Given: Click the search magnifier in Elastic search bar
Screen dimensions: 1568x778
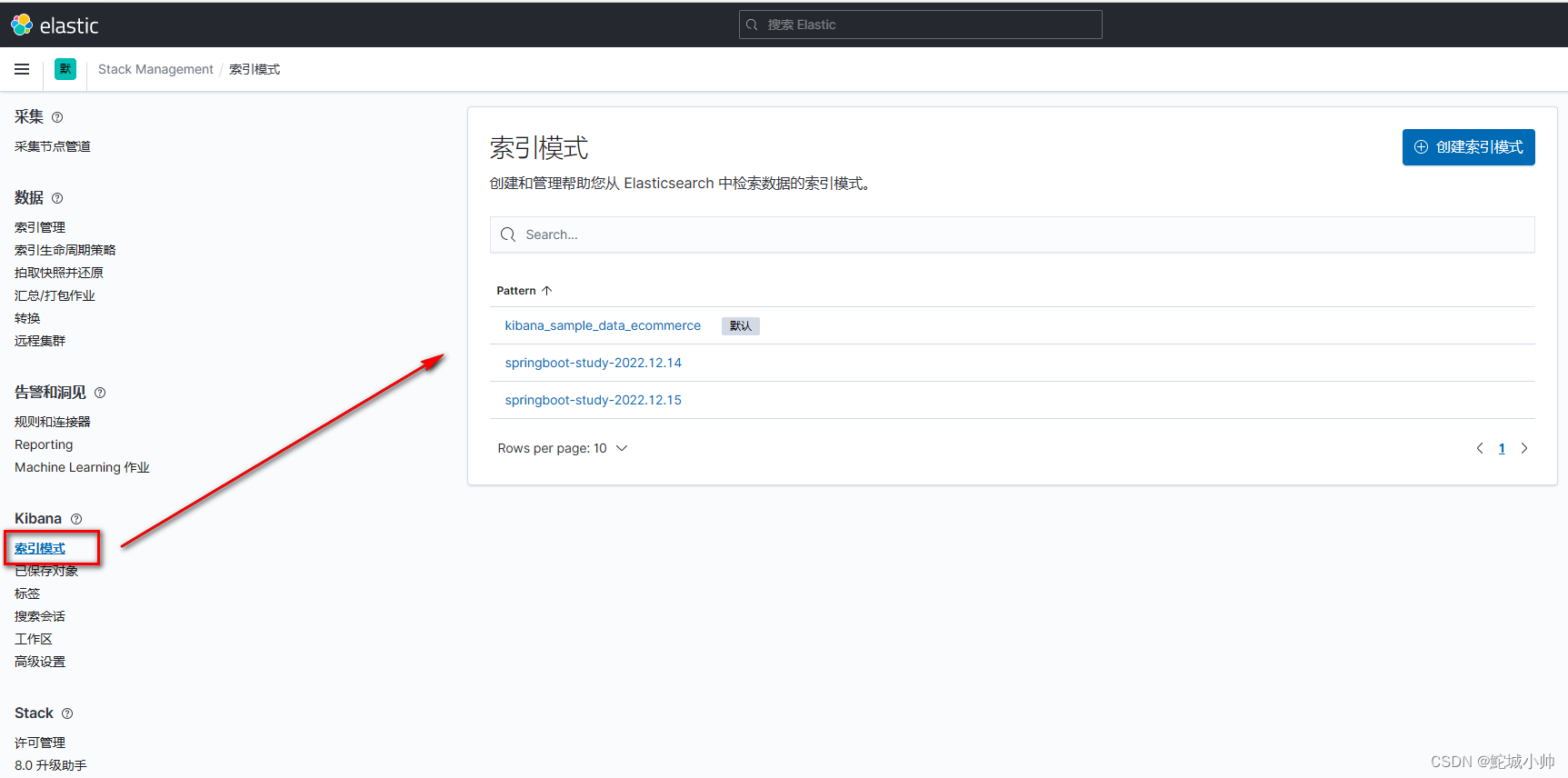Looking at the screenshot, I should [x=752, y=25].
